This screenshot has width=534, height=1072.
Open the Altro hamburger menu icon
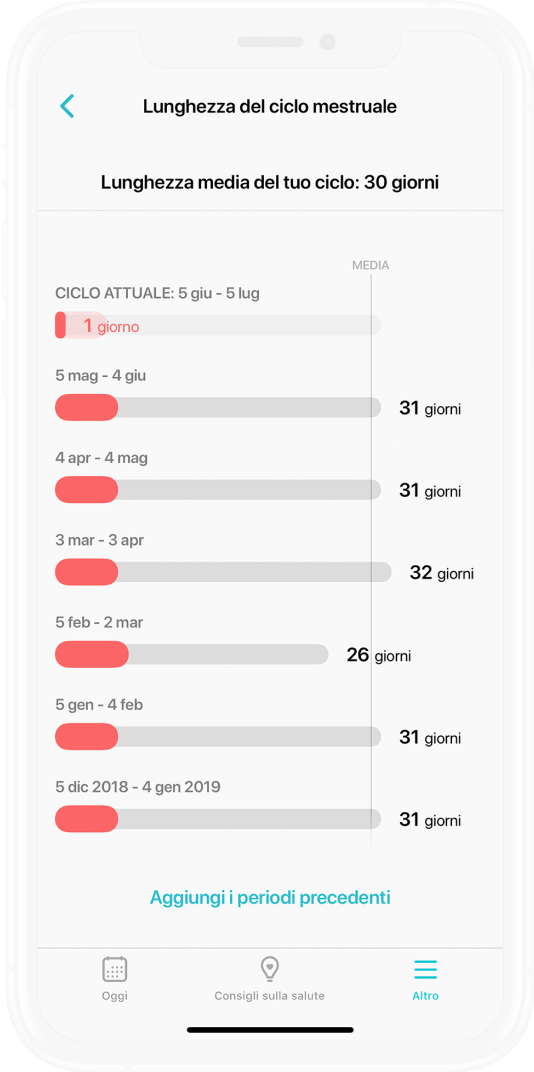point(425,969)
